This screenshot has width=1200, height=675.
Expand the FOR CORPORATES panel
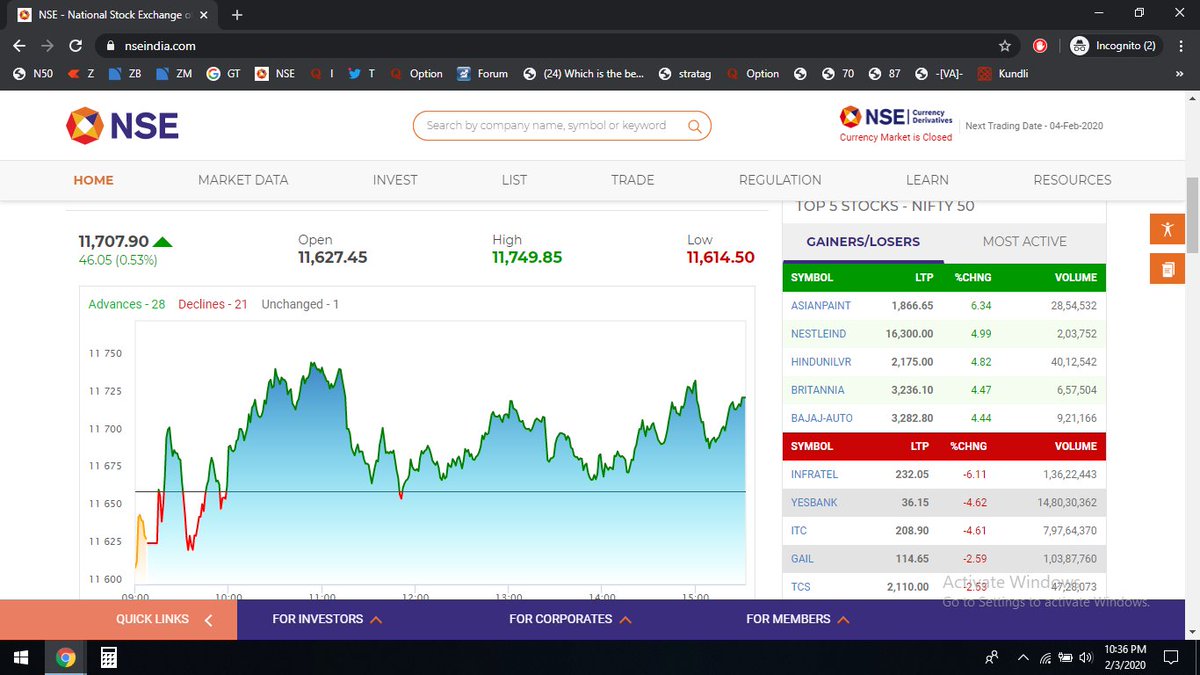[x=570, y=619]
